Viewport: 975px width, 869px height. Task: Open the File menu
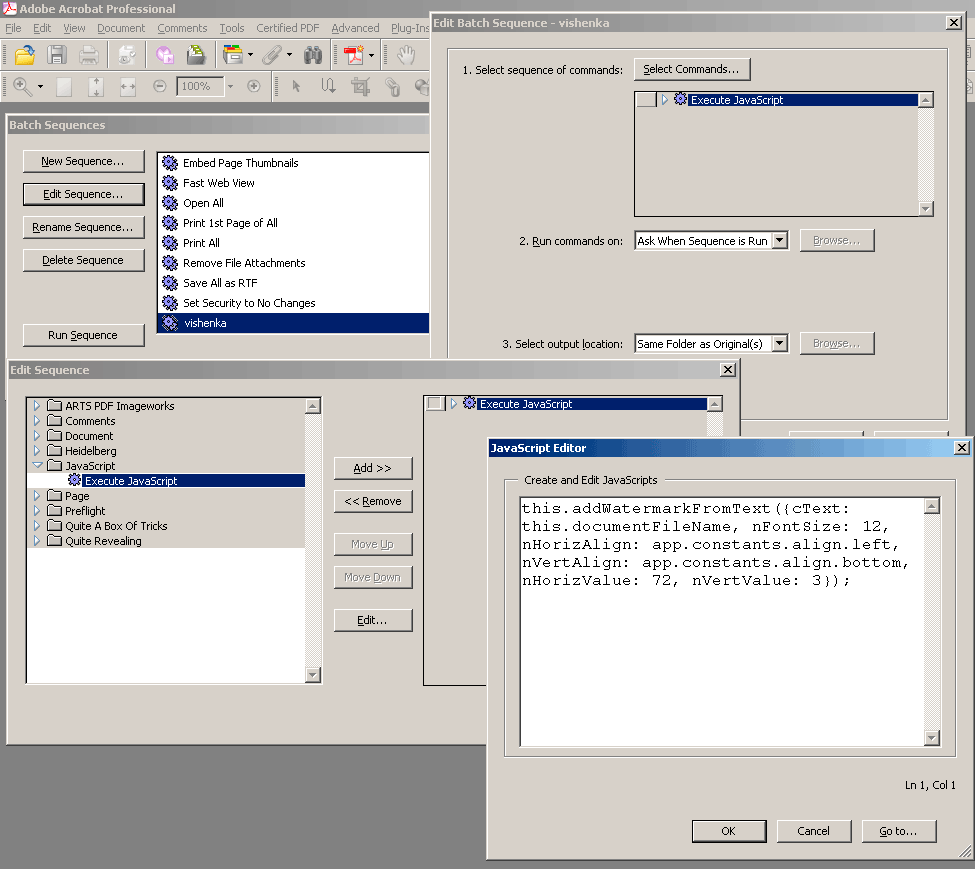13,28
